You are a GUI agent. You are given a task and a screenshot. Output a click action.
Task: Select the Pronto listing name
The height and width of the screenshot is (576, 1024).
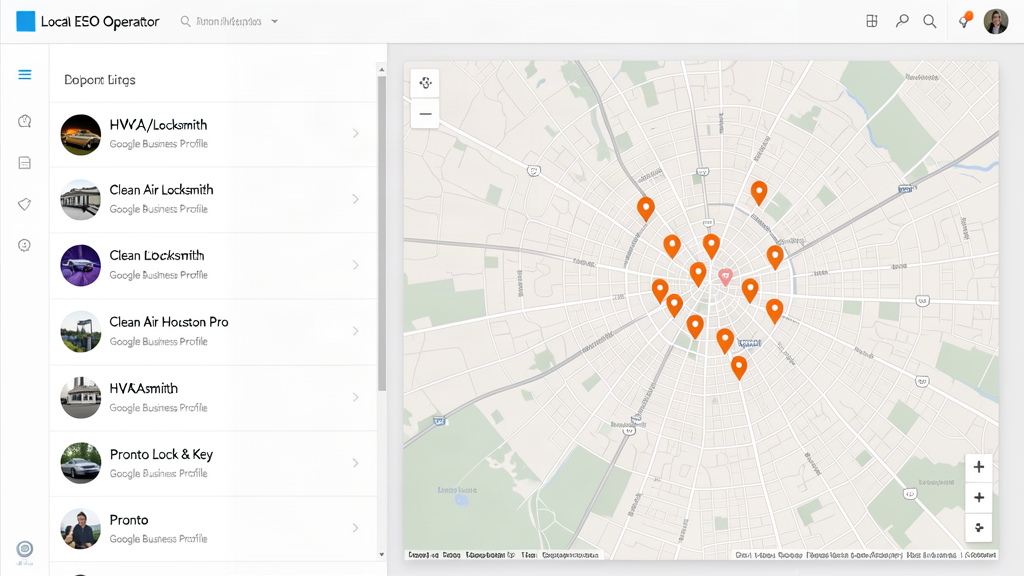pyautogui.click(x=129, y=520)
